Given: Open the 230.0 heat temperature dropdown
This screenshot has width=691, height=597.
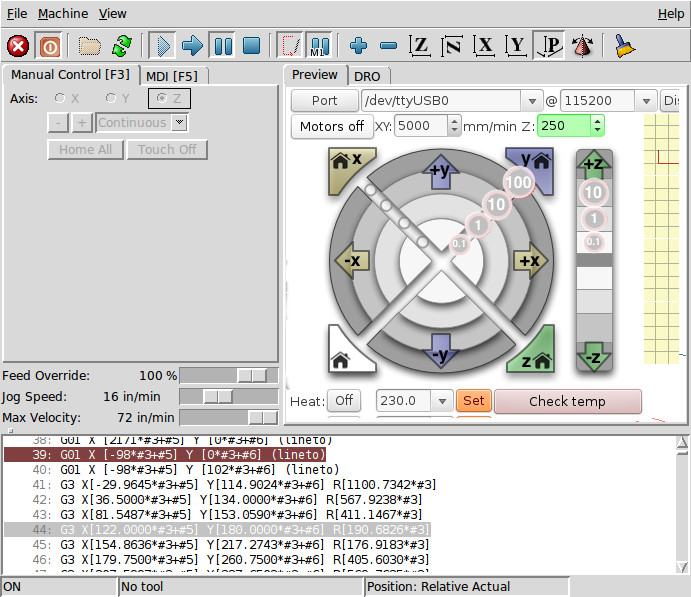Looking at the screenshot, I should click(x=443, y=401).
